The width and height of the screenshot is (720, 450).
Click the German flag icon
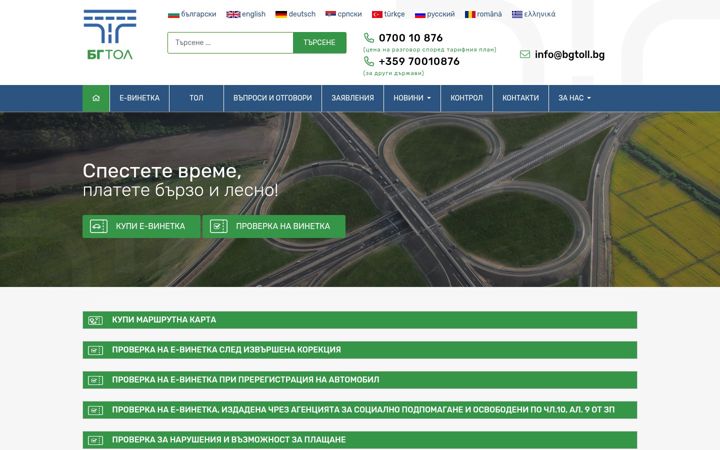click(281, 15)
